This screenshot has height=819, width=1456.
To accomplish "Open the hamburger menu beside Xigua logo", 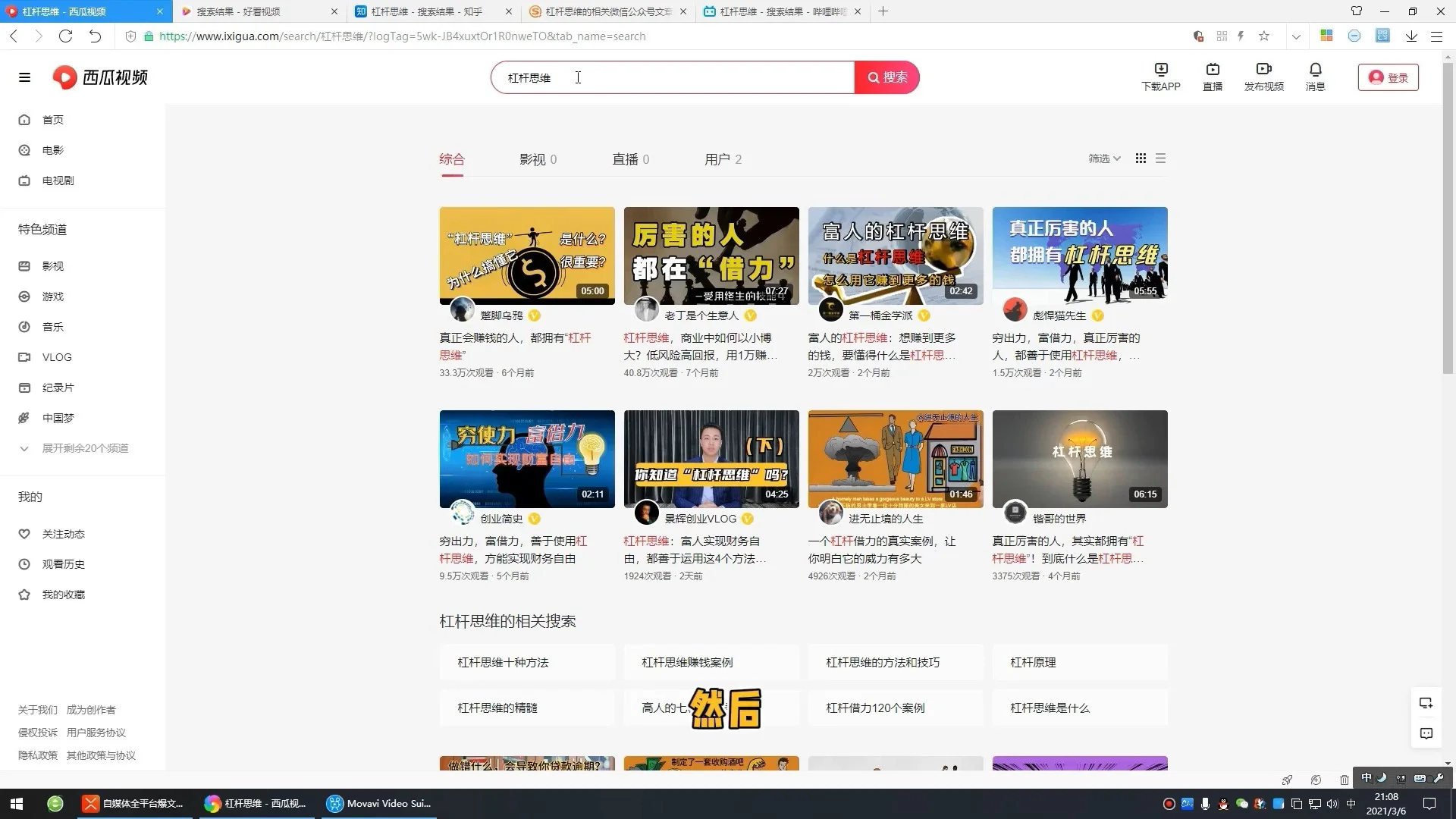I will (24, 77).
